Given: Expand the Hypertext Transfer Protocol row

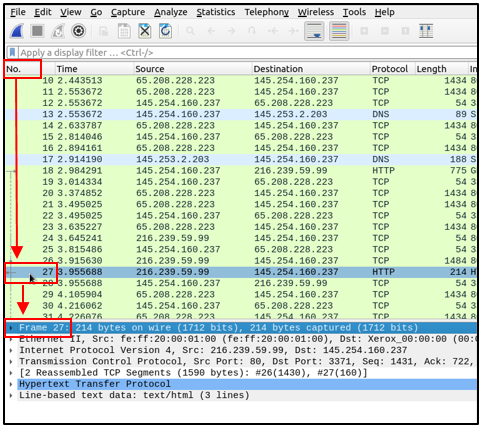Looking at the screenshot, I should (x=11, y=384).
